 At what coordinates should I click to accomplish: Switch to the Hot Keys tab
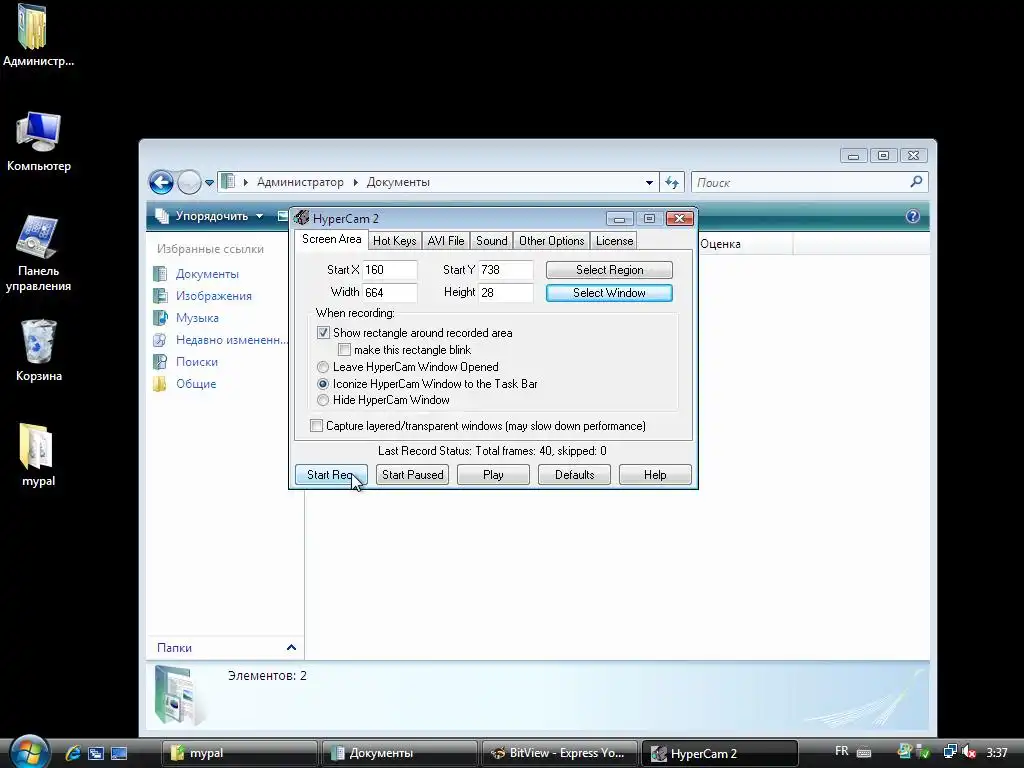pyautogui.click(x=394, y=241)
